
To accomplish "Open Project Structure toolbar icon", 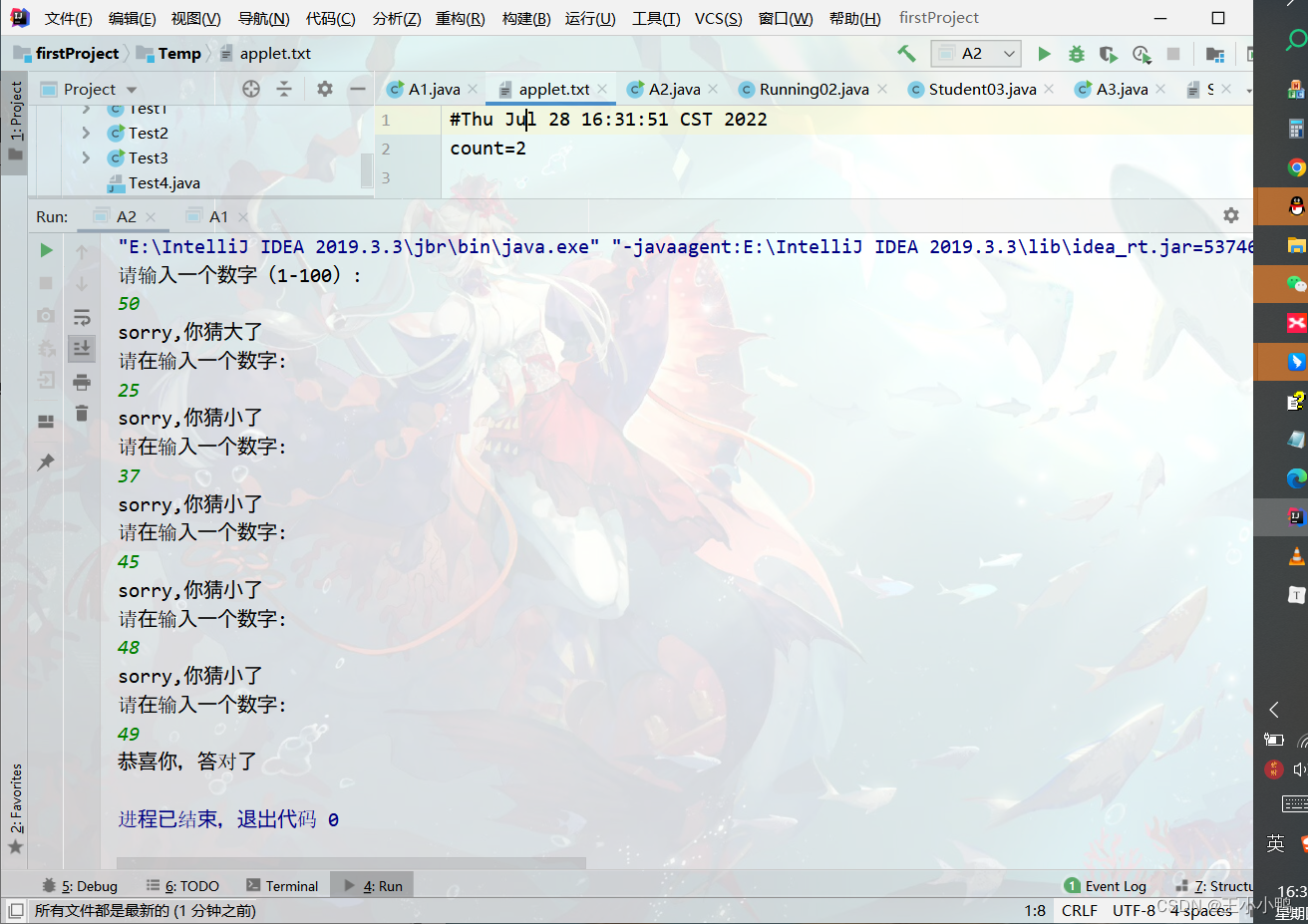I will tap(1214, 54).
